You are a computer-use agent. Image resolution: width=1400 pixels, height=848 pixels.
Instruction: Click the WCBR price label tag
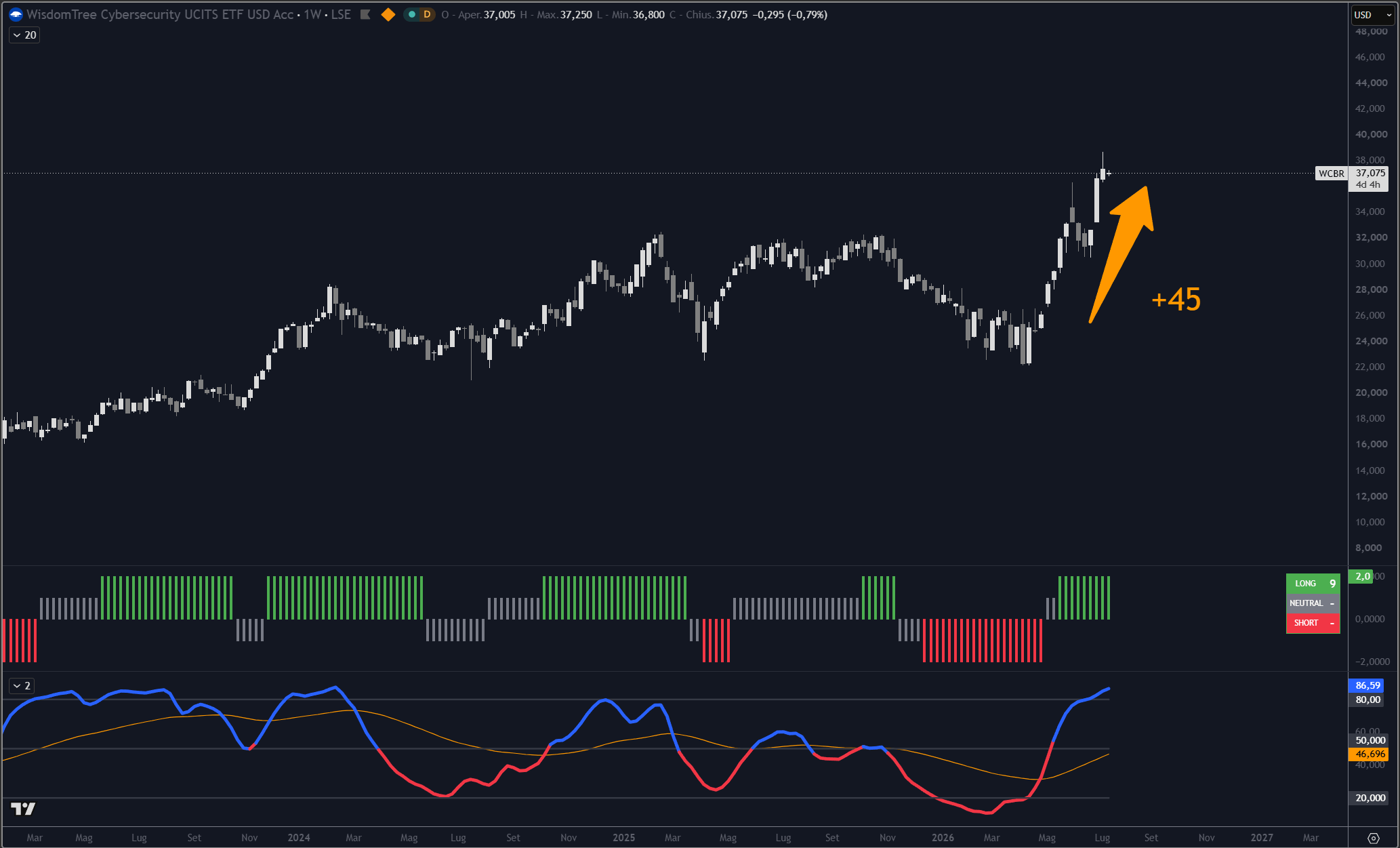pos(1331,174)
